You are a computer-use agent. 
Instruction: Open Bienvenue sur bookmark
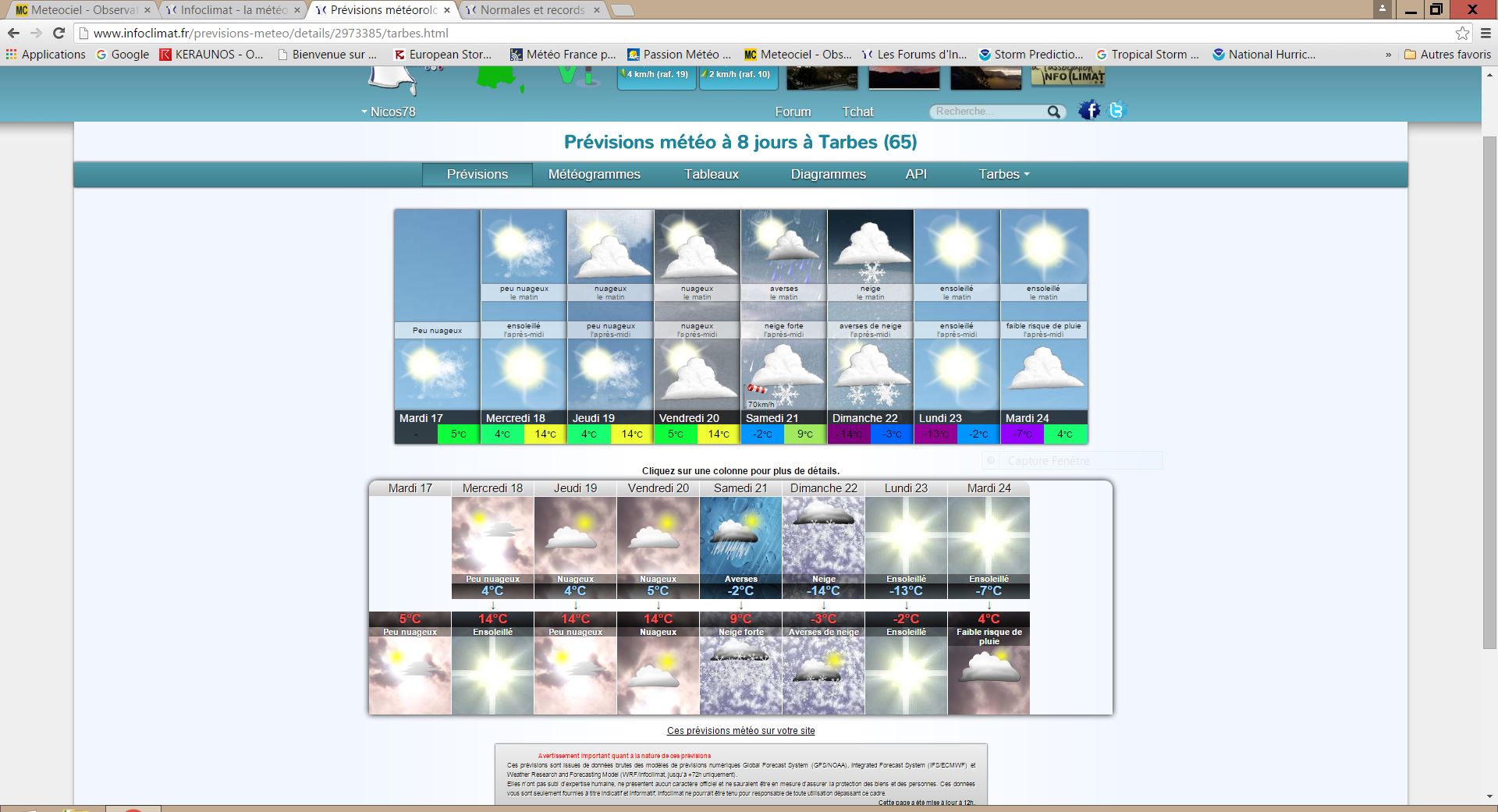(327, 55)
